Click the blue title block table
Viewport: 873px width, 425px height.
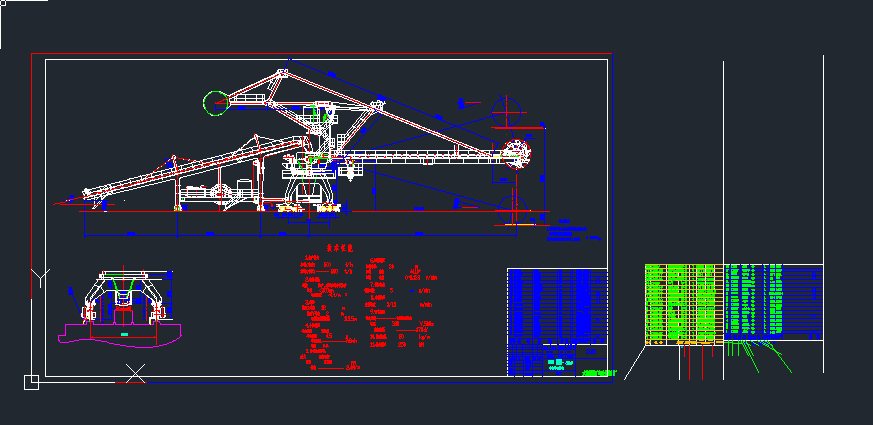tap(557, 322)
